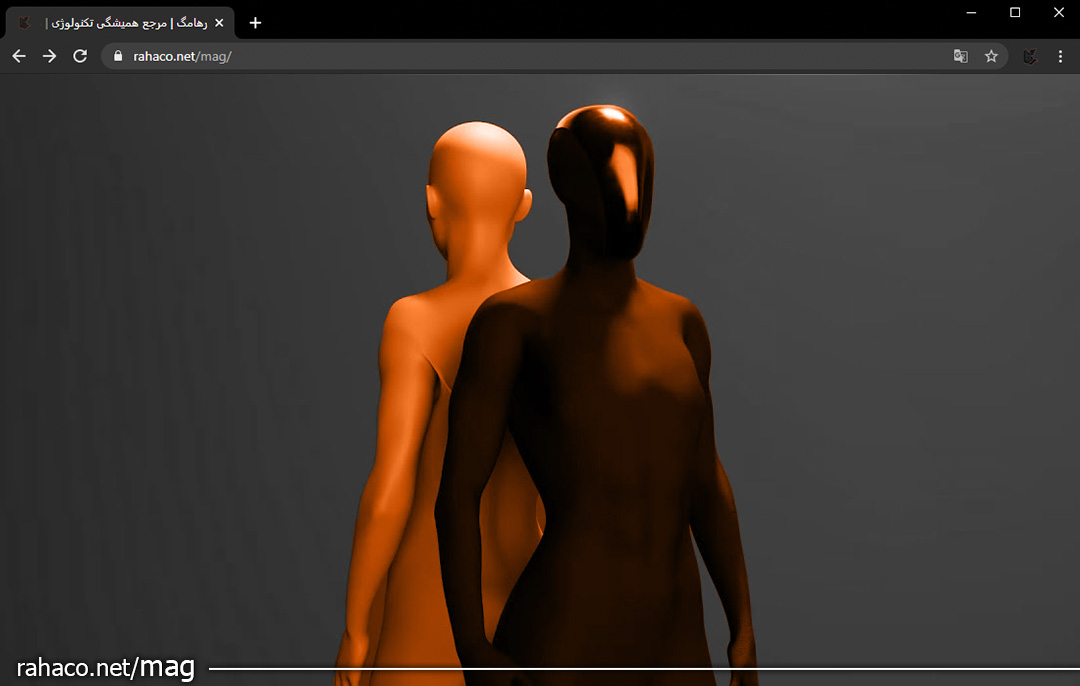
Task: Open site information via the lock icon
Action: pyautogui.click(x=119, y=56)
